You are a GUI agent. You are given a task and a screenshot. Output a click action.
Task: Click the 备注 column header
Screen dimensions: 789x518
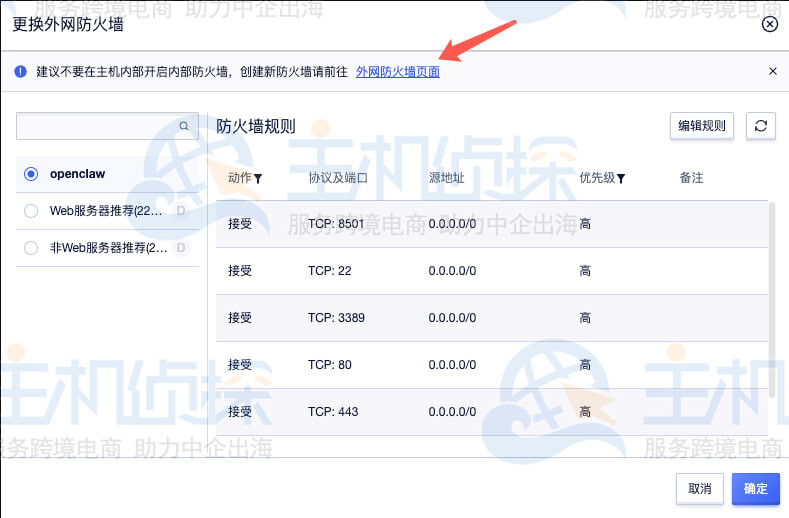pos(691,178)
